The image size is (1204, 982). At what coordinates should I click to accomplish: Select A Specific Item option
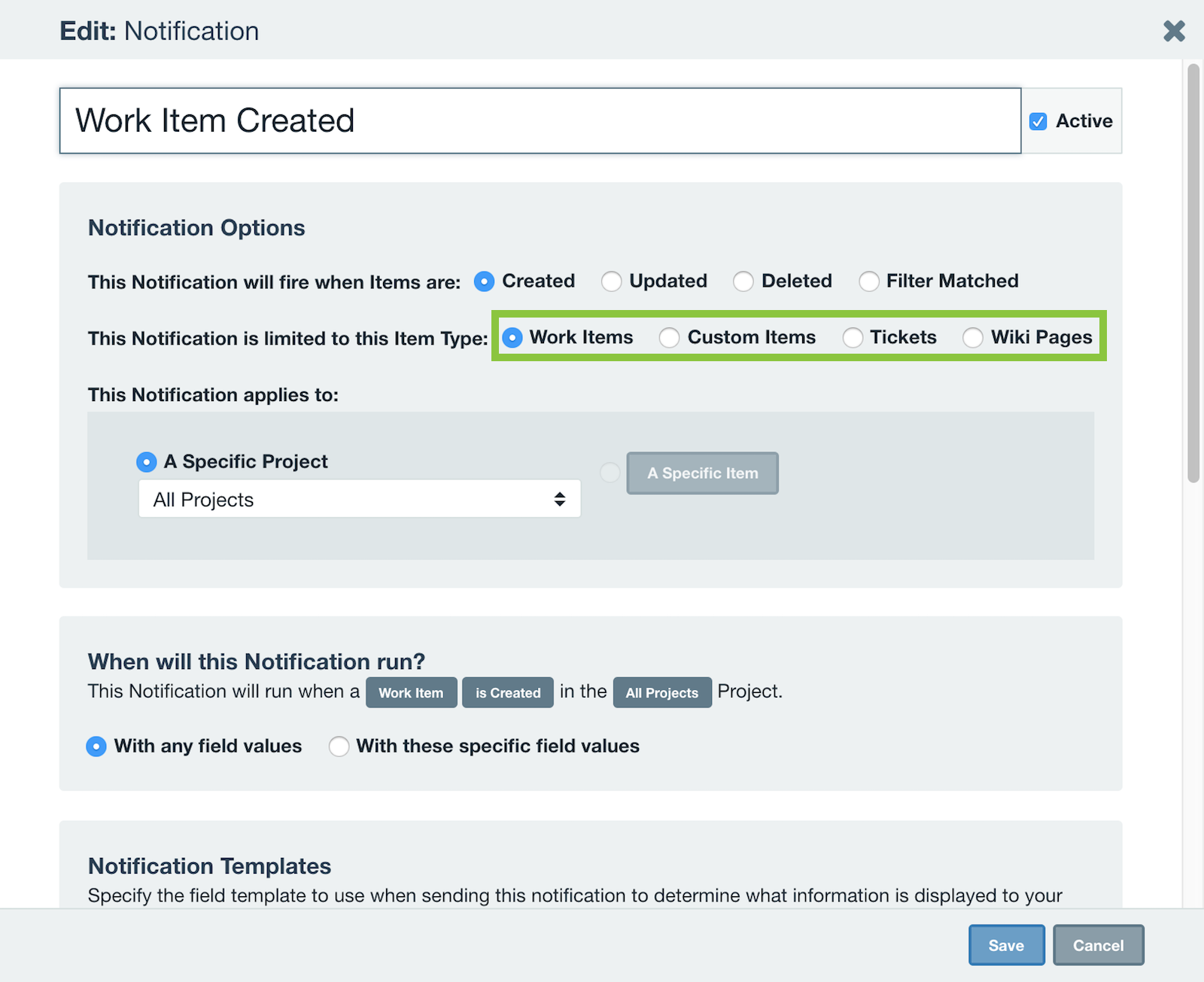pos(610,473)
